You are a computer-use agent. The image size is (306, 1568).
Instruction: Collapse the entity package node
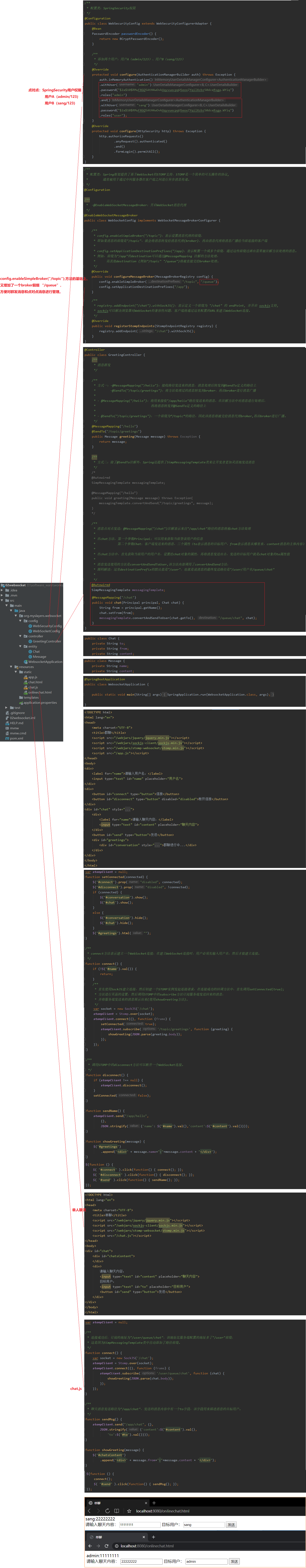click(20, 647)
